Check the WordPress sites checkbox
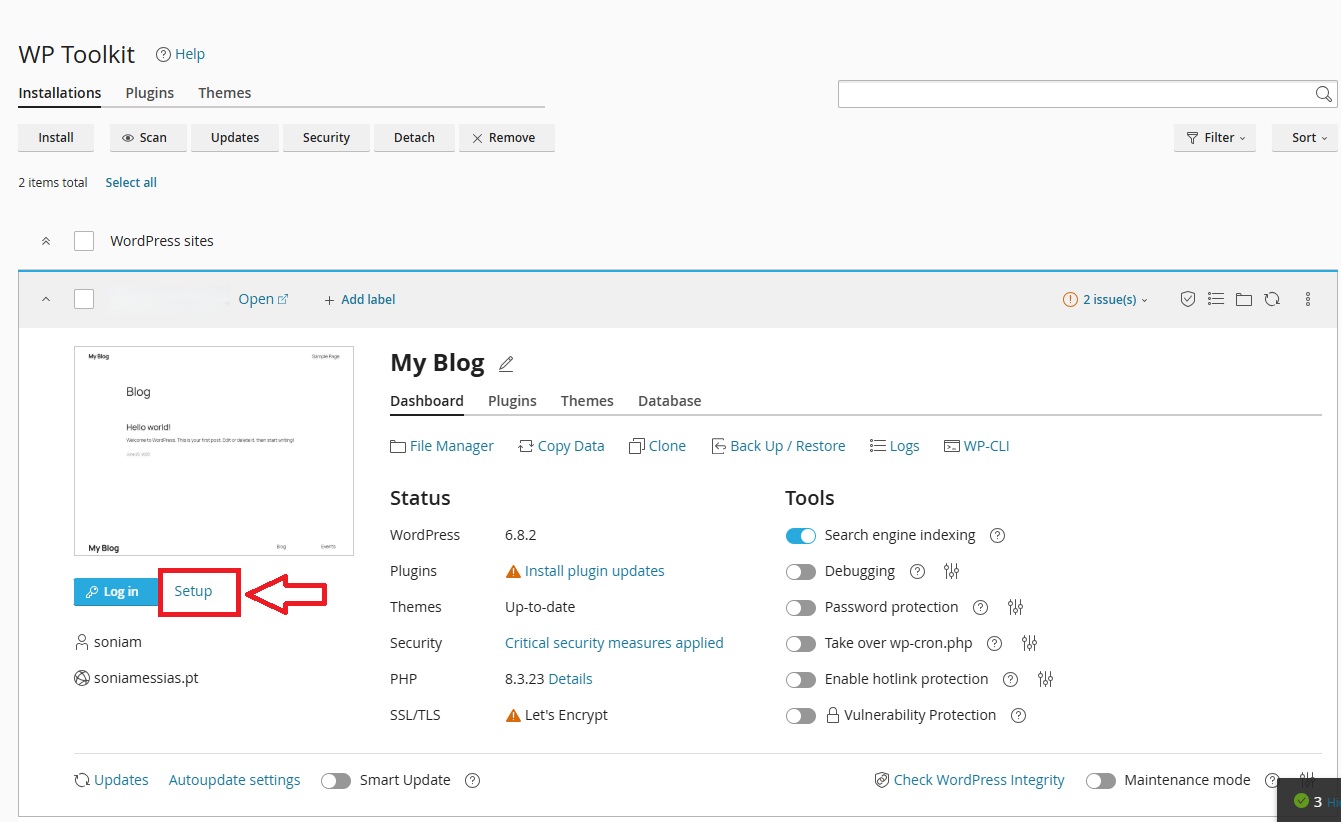The width and height of the screenshot is (1341, 822). point(84,241)
